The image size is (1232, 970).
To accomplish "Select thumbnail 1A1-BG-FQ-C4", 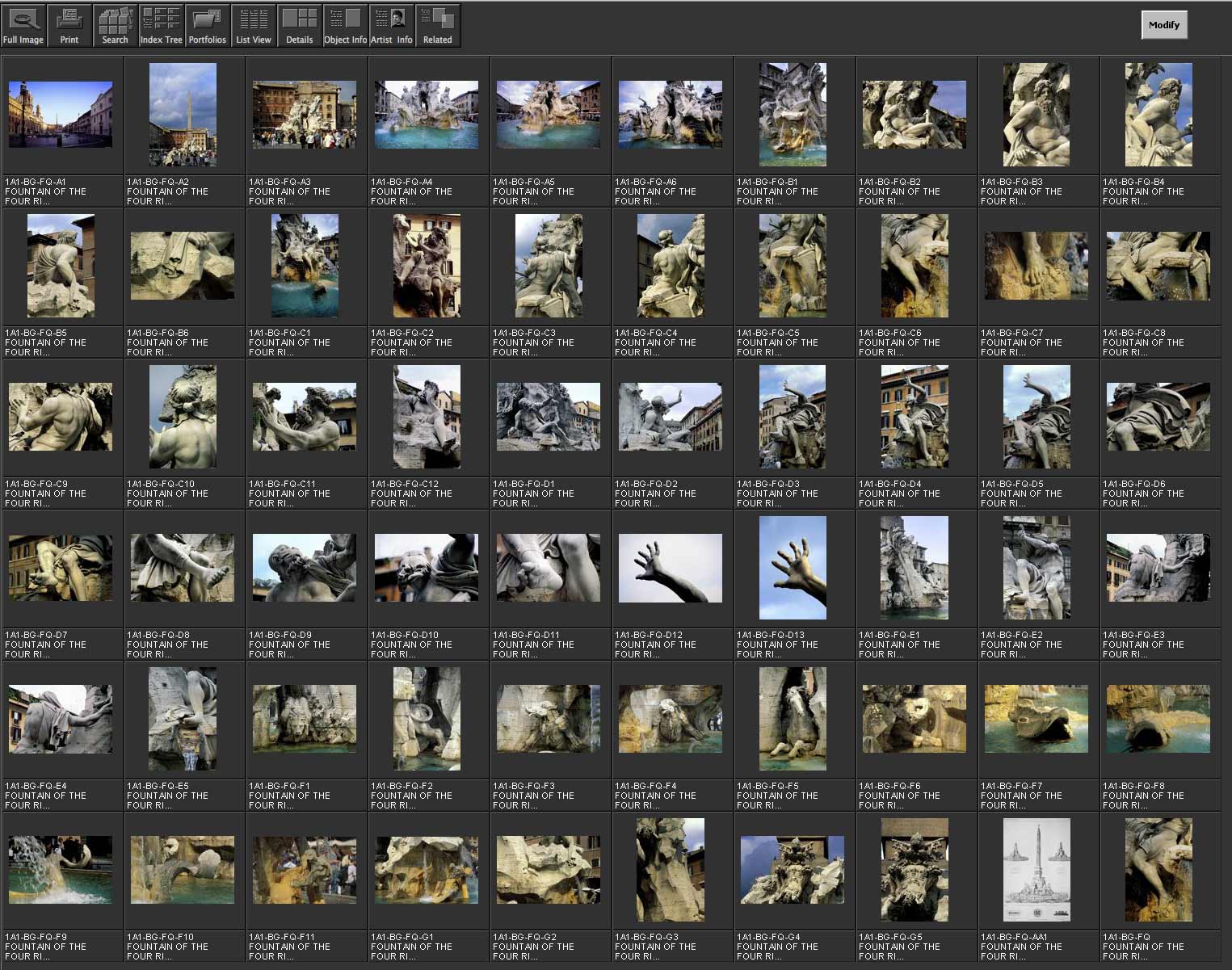I will click(x=671, y=266).
